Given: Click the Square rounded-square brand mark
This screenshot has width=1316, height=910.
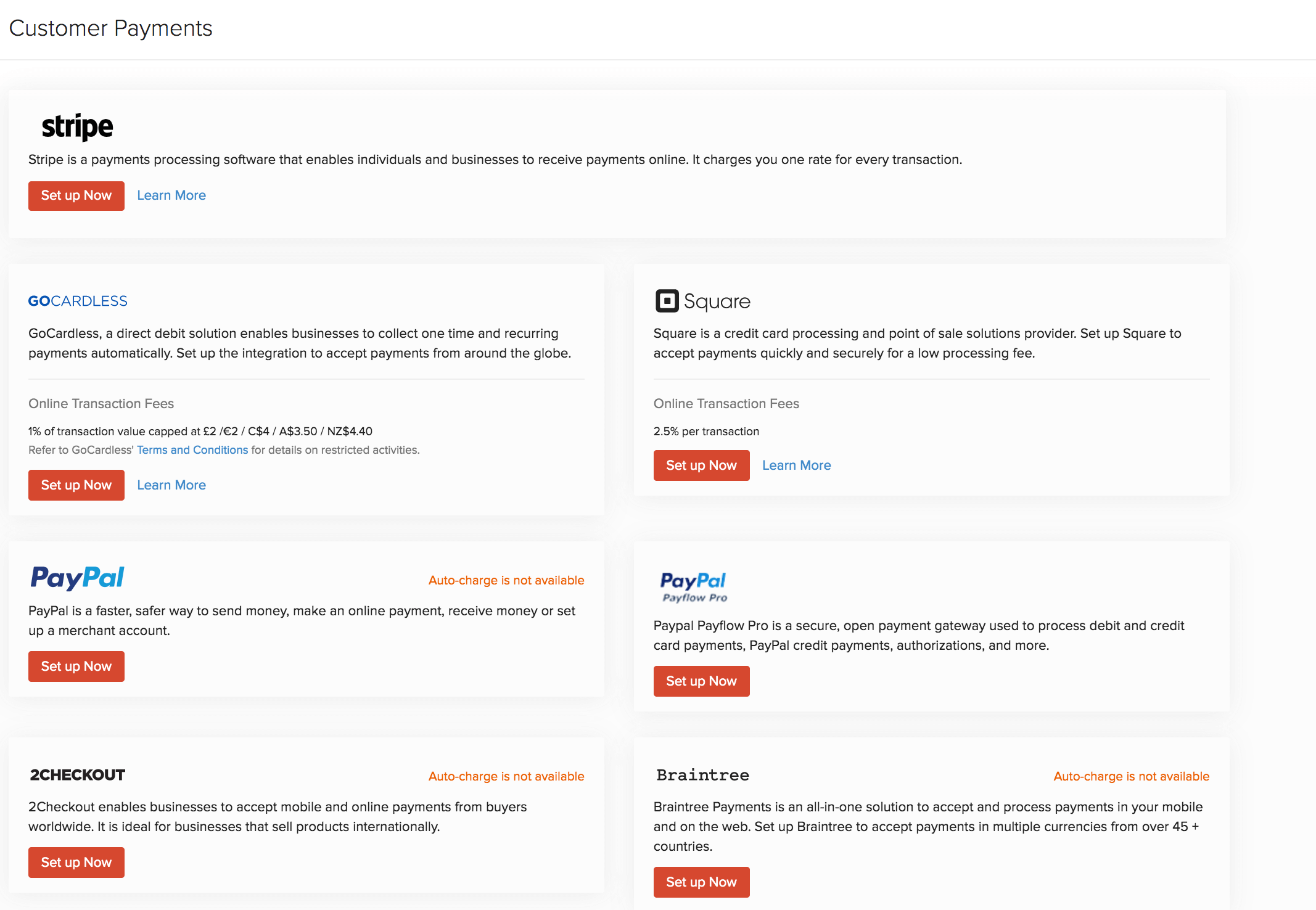Looking at the screenshot, I should 667,301.
